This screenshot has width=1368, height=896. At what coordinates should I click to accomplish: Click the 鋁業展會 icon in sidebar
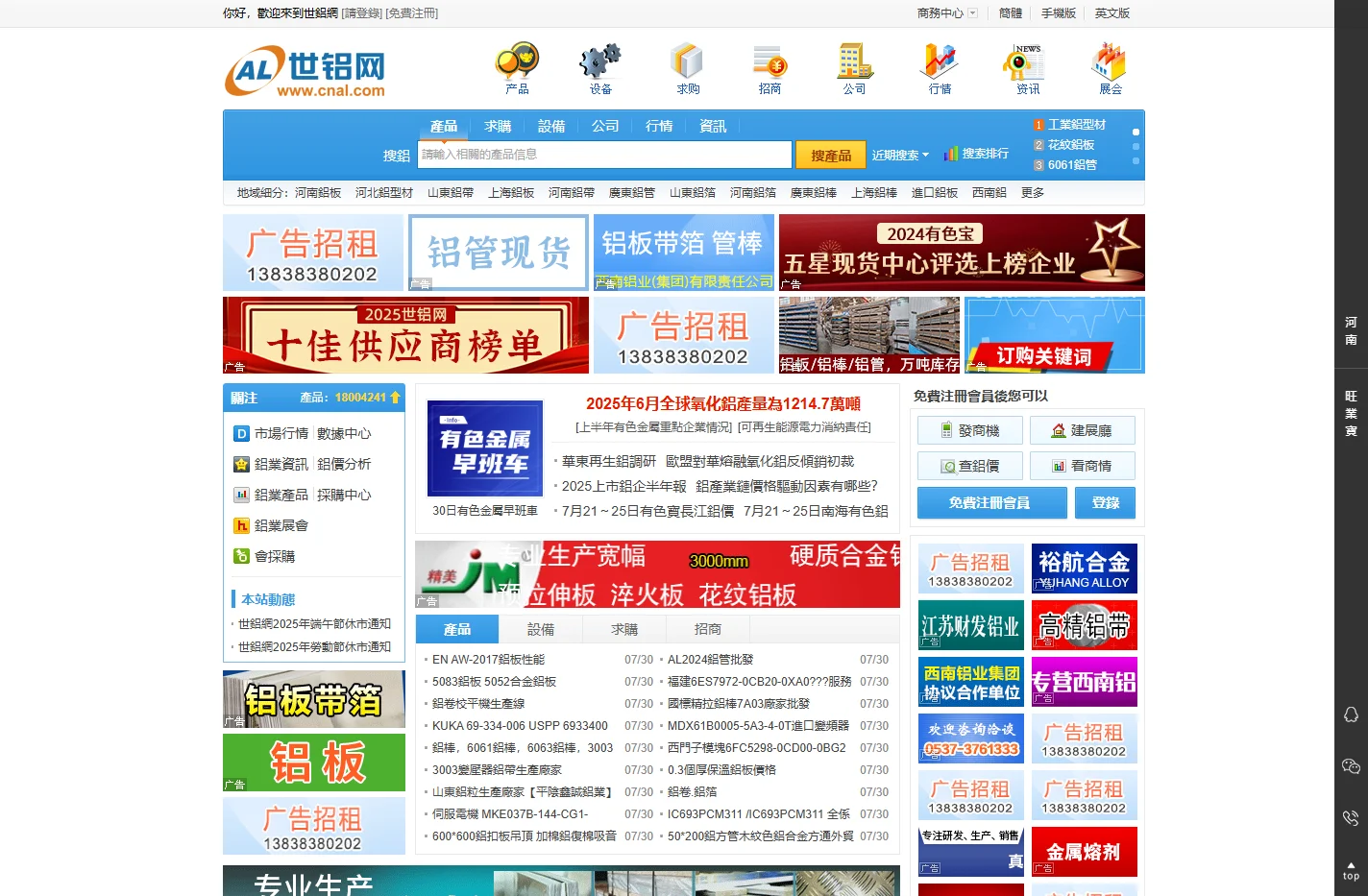pos(242,526)
